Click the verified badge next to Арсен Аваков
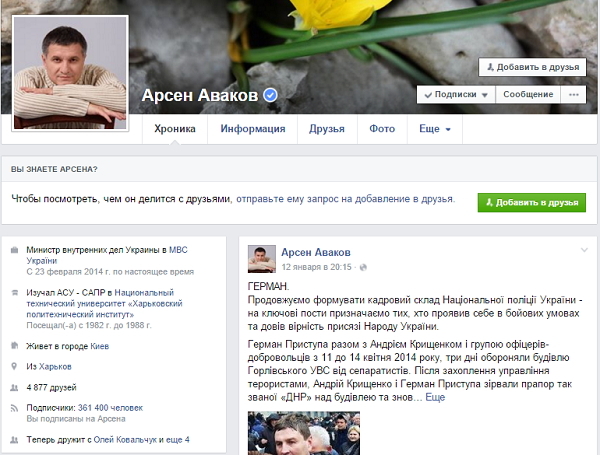Viewport: 600px width, 455px height. (x=270, y=95)
